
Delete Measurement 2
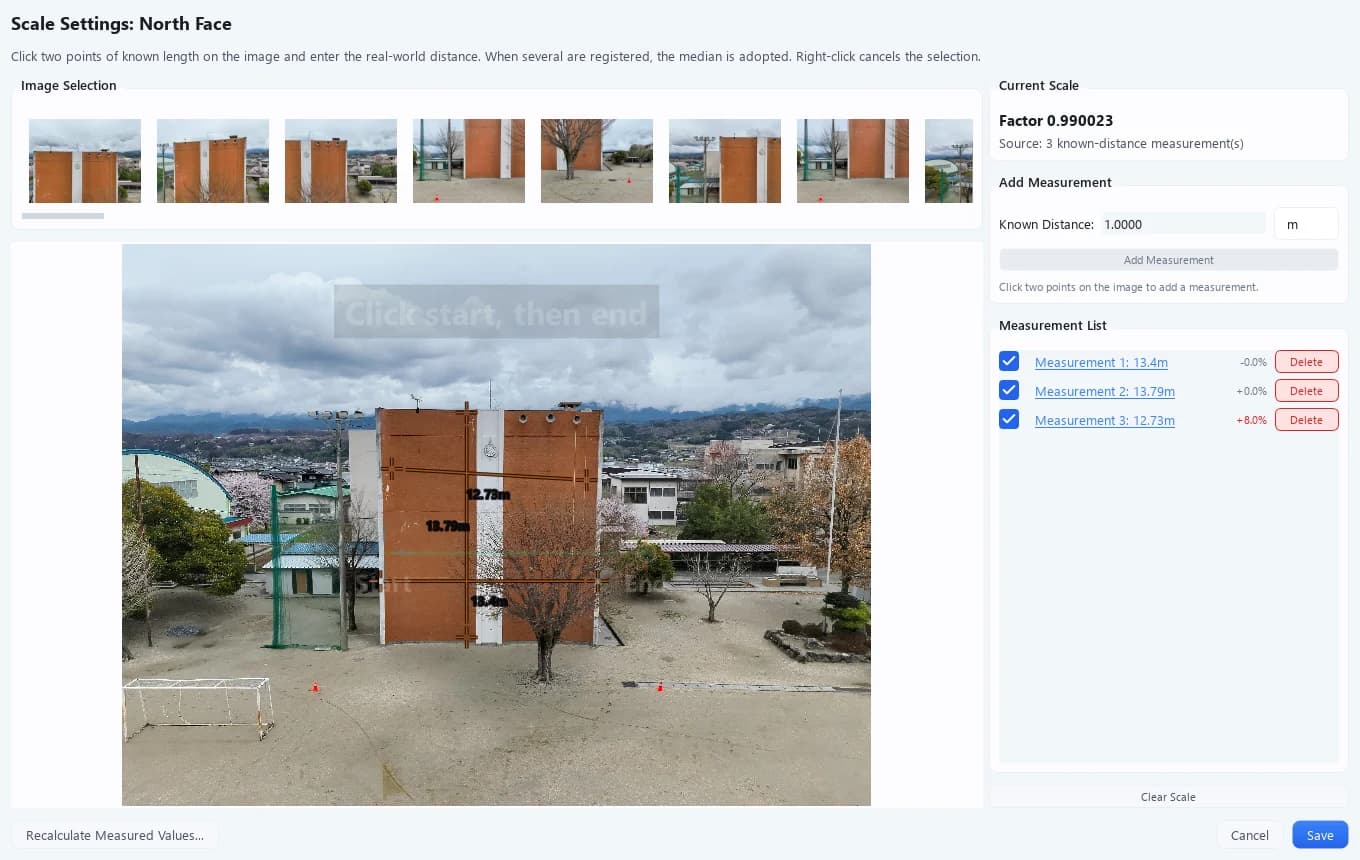pos(1306,391)
